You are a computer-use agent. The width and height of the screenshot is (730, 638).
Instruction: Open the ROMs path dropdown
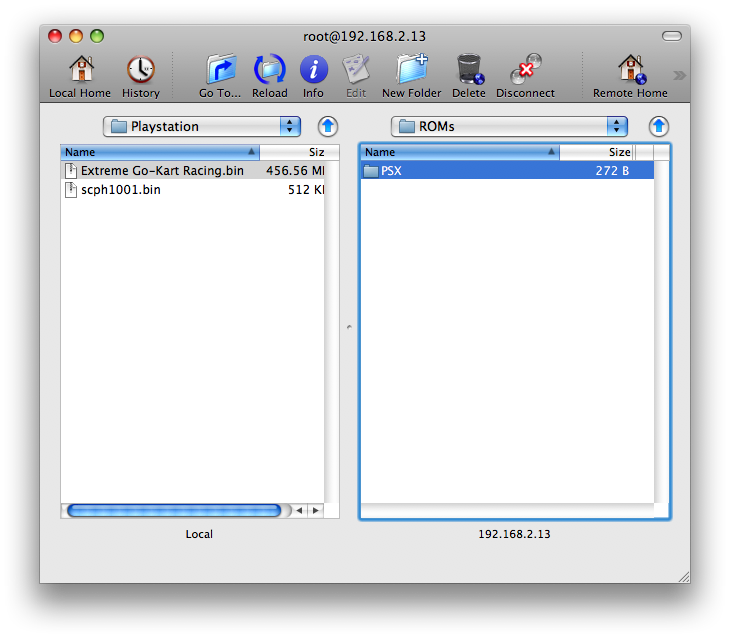point(510,127)
